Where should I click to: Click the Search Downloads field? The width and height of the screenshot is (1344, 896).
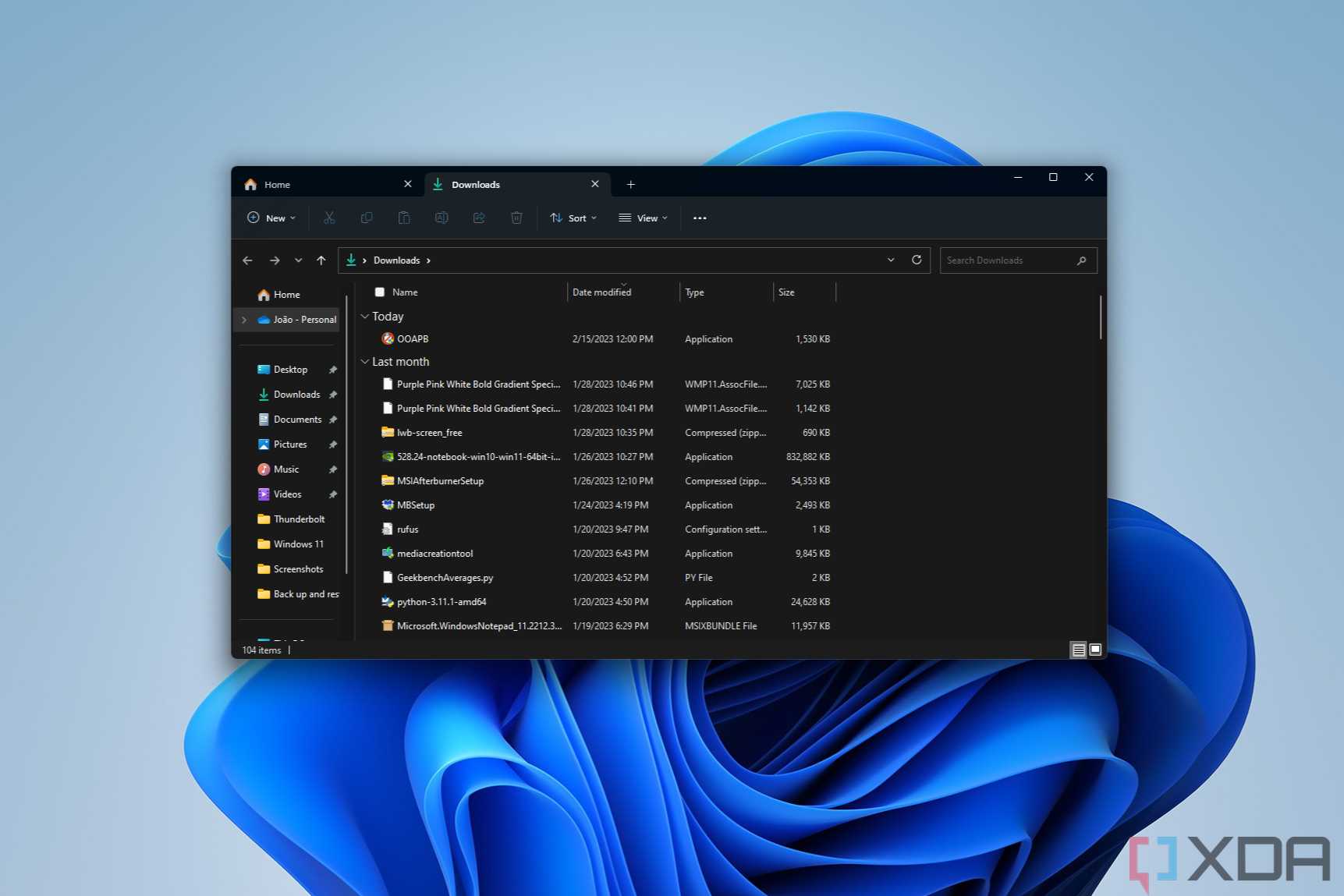pyautogui.click(x=1018, y=260)
